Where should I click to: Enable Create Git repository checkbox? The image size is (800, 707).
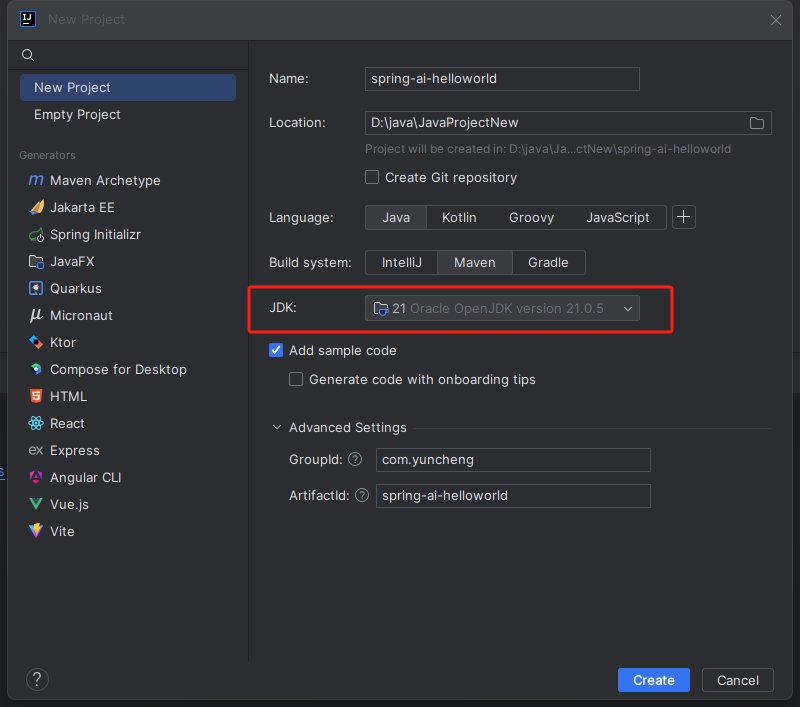pyautogui.click(x=372, y=177)
